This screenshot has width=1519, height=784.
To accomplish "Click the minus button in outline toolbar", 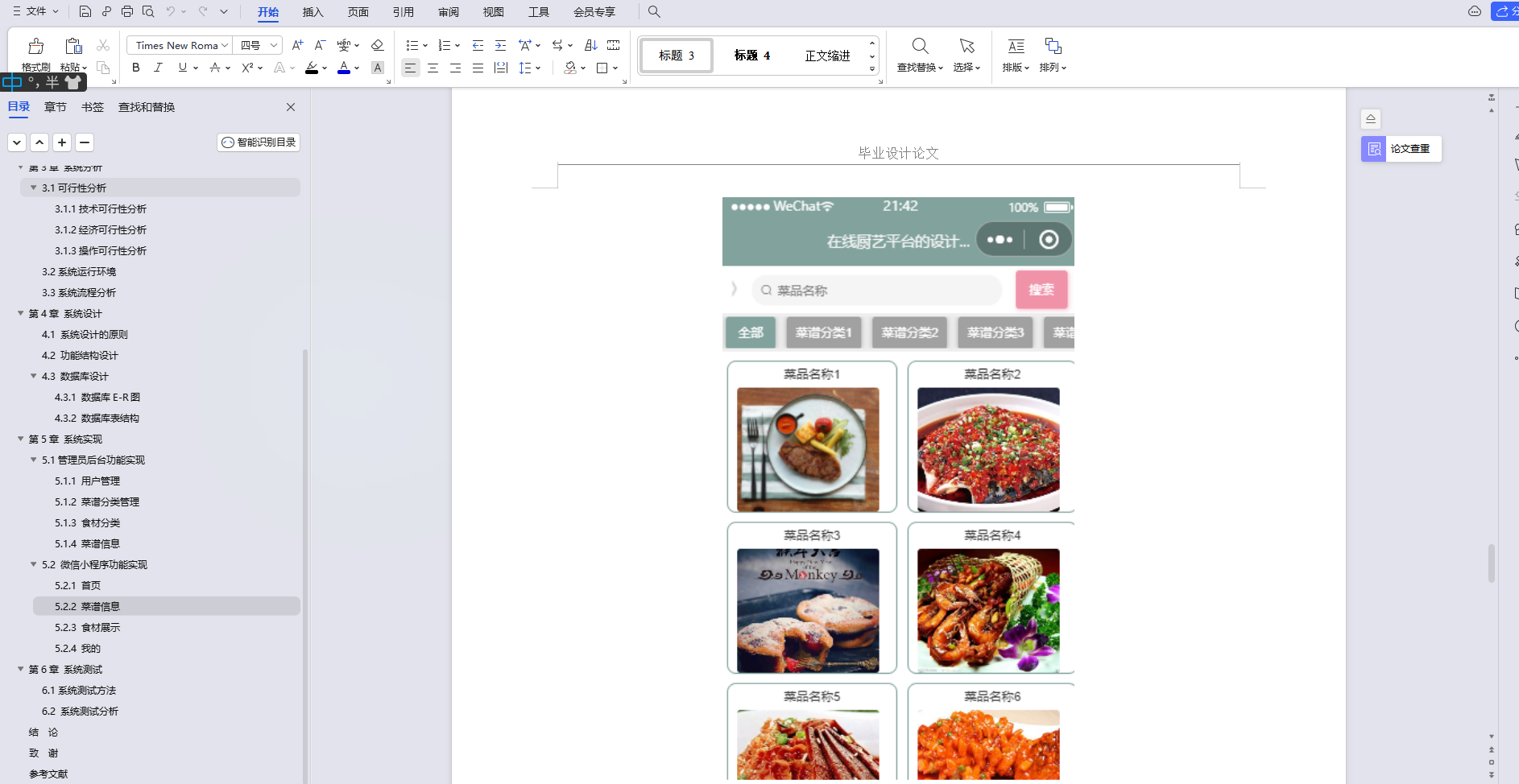I will (x=85, y=142).
